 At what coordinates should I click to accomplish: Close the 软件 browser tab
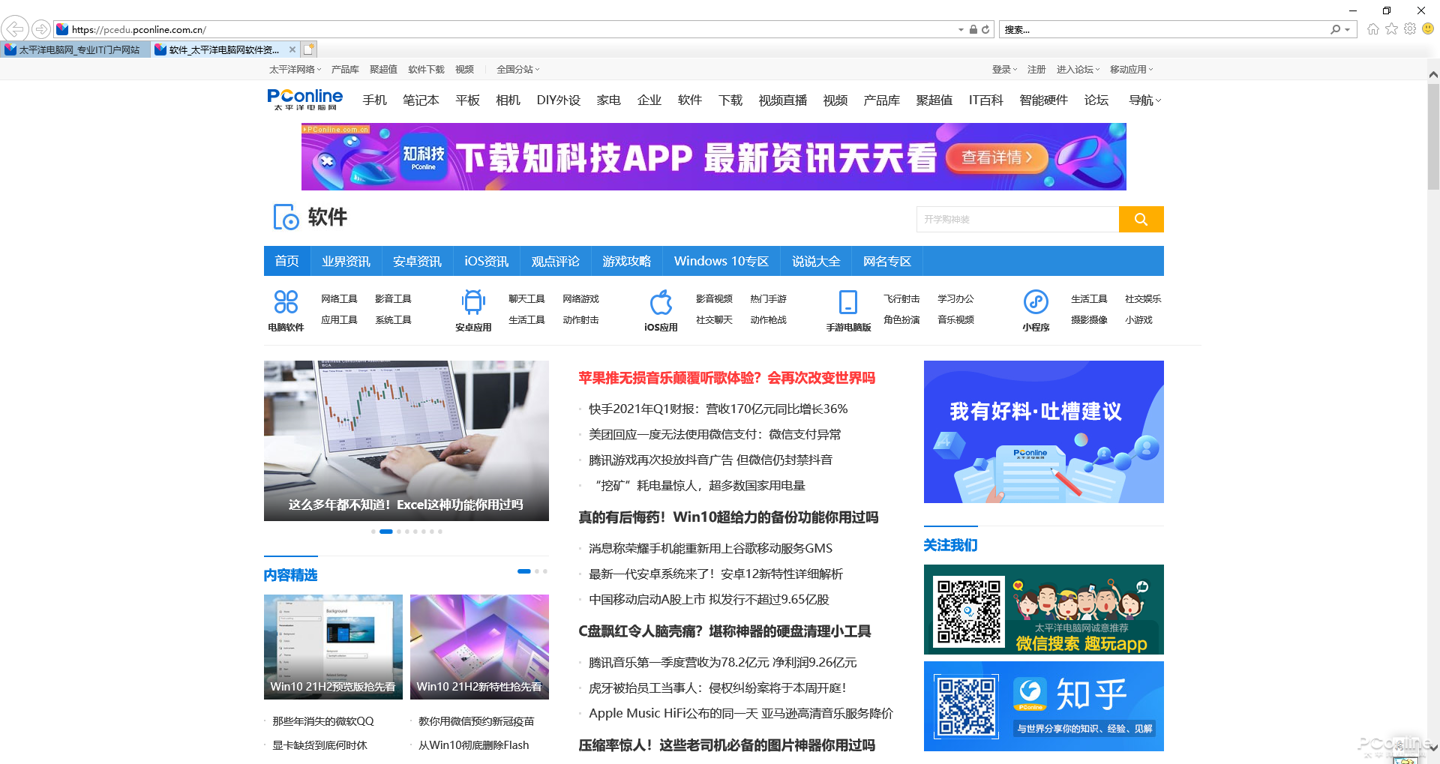coord(292,49)
